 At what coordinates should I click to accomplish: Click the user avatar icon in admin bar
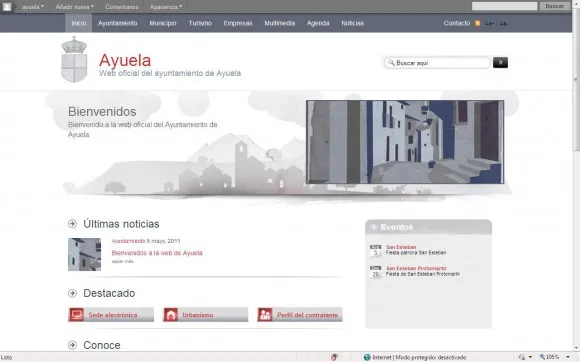click(x=7, y=6)
